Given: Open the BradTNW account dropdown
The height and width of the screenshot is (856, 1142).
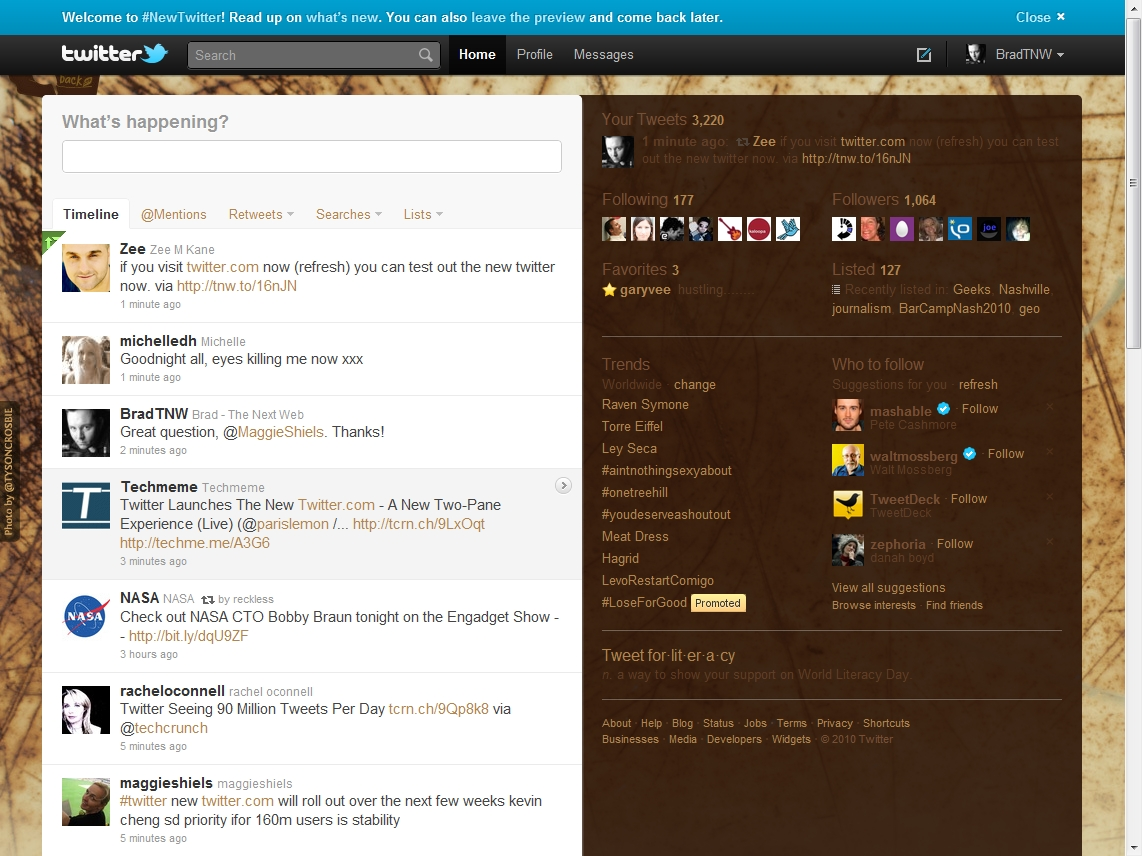Looking at the screenshot, I should 1030,55.
